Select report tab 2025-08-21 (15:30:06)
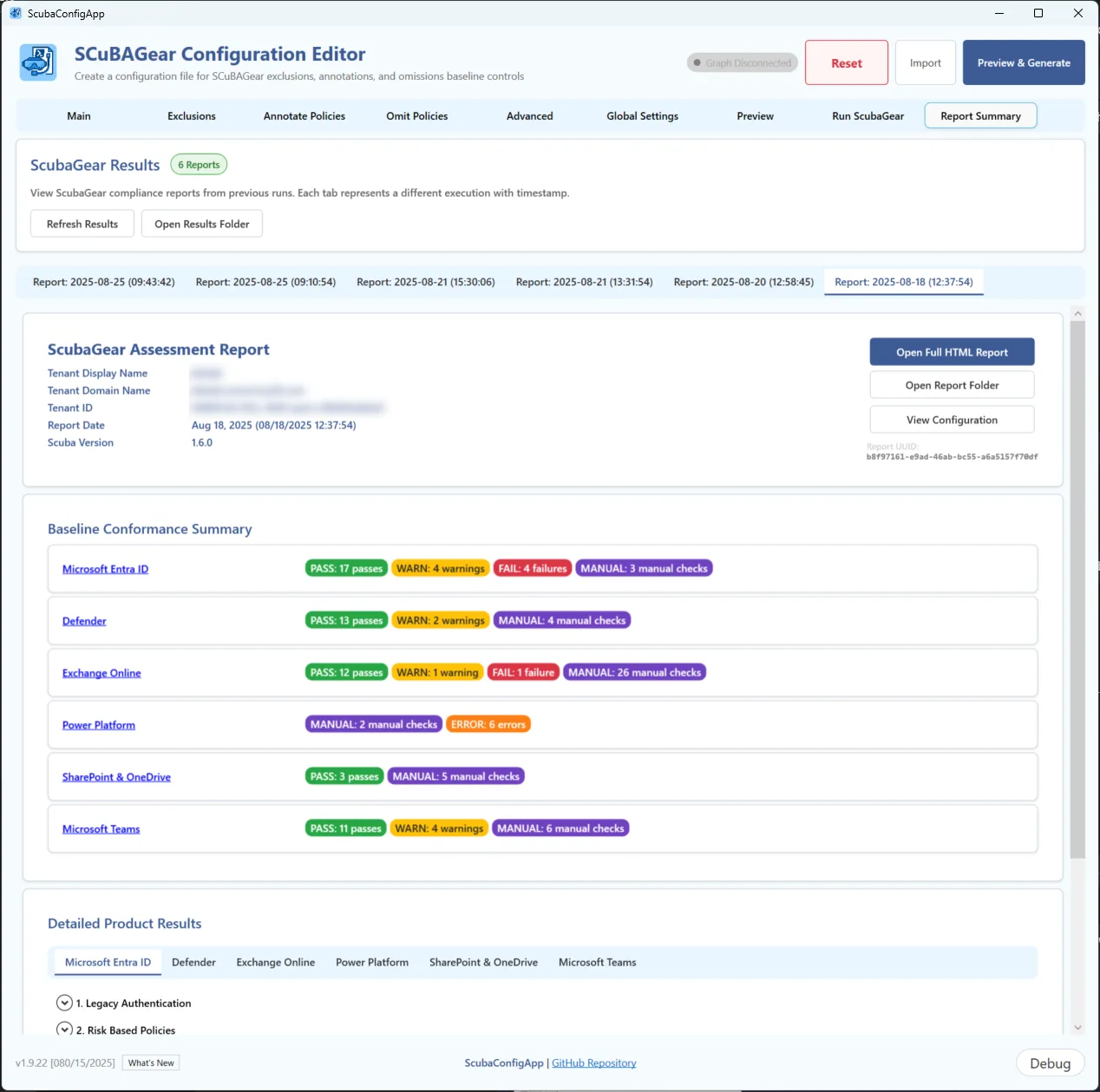Screen dimensions: 1100x1092 pos(426,282)
